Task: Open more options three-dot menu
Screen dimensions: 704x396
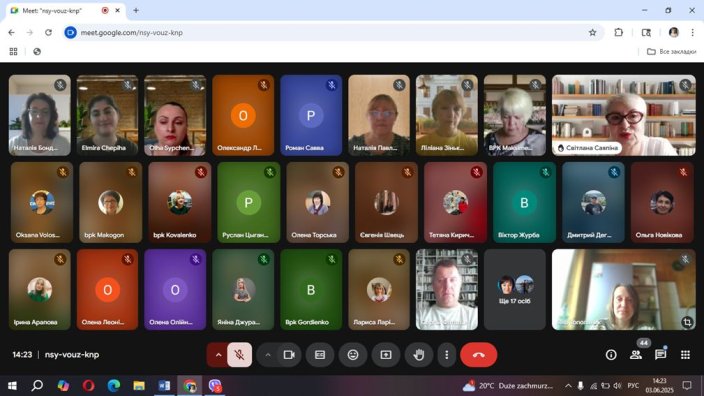Action: pos(446,355)
